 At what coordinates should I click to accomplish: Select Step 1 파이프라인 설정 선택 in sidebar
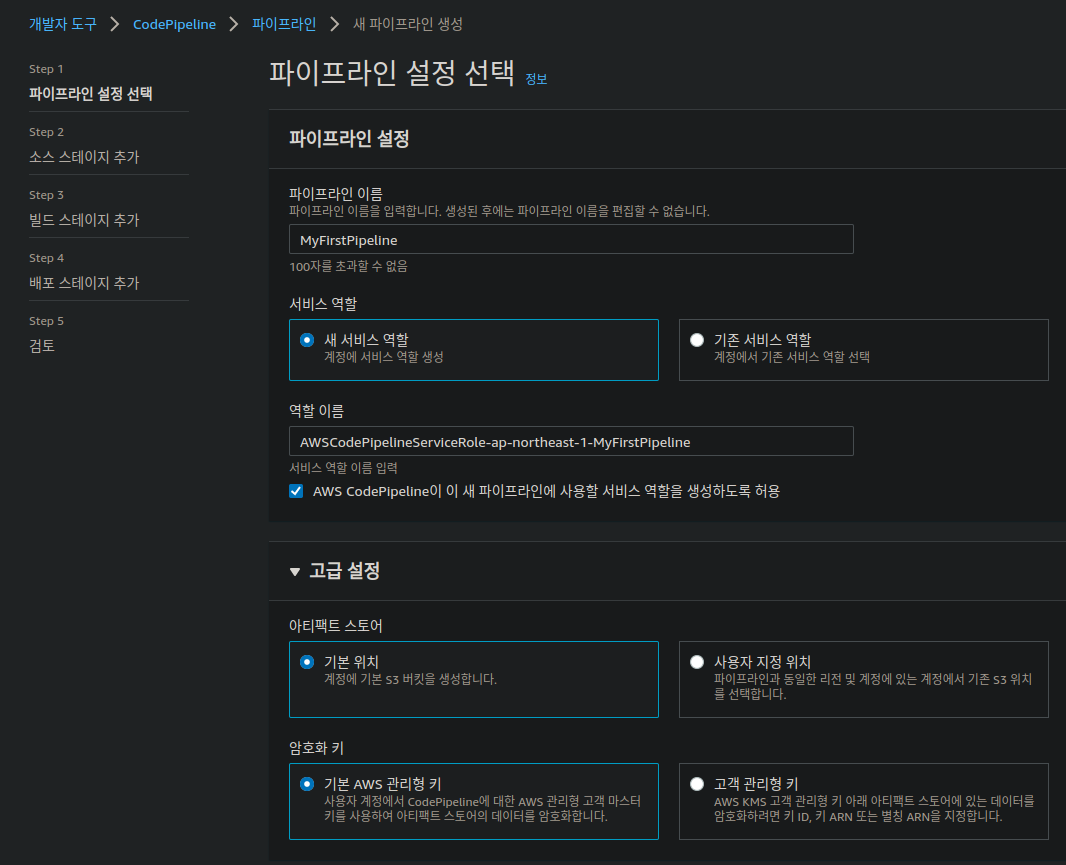click(90, 94)
